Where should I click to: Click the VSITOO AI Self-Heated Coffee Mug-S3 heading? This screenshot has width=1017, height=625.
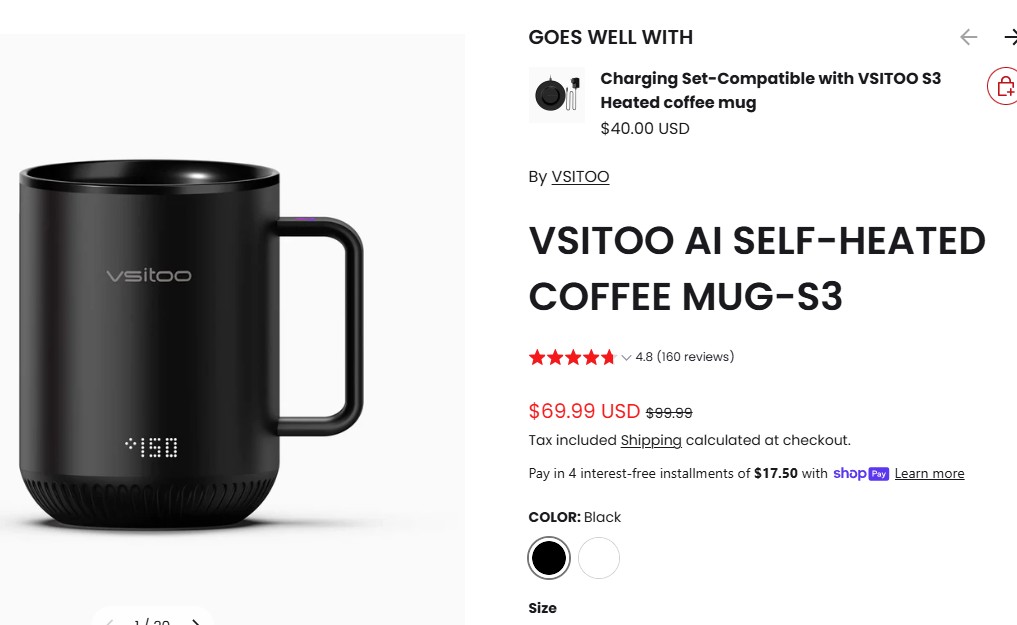[756, 269]
